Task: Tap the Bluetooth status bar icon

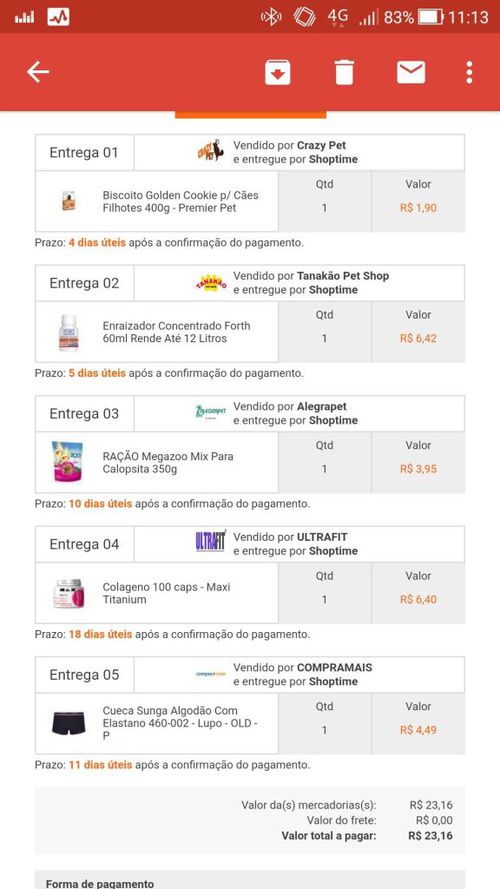Action: (271, 17)
